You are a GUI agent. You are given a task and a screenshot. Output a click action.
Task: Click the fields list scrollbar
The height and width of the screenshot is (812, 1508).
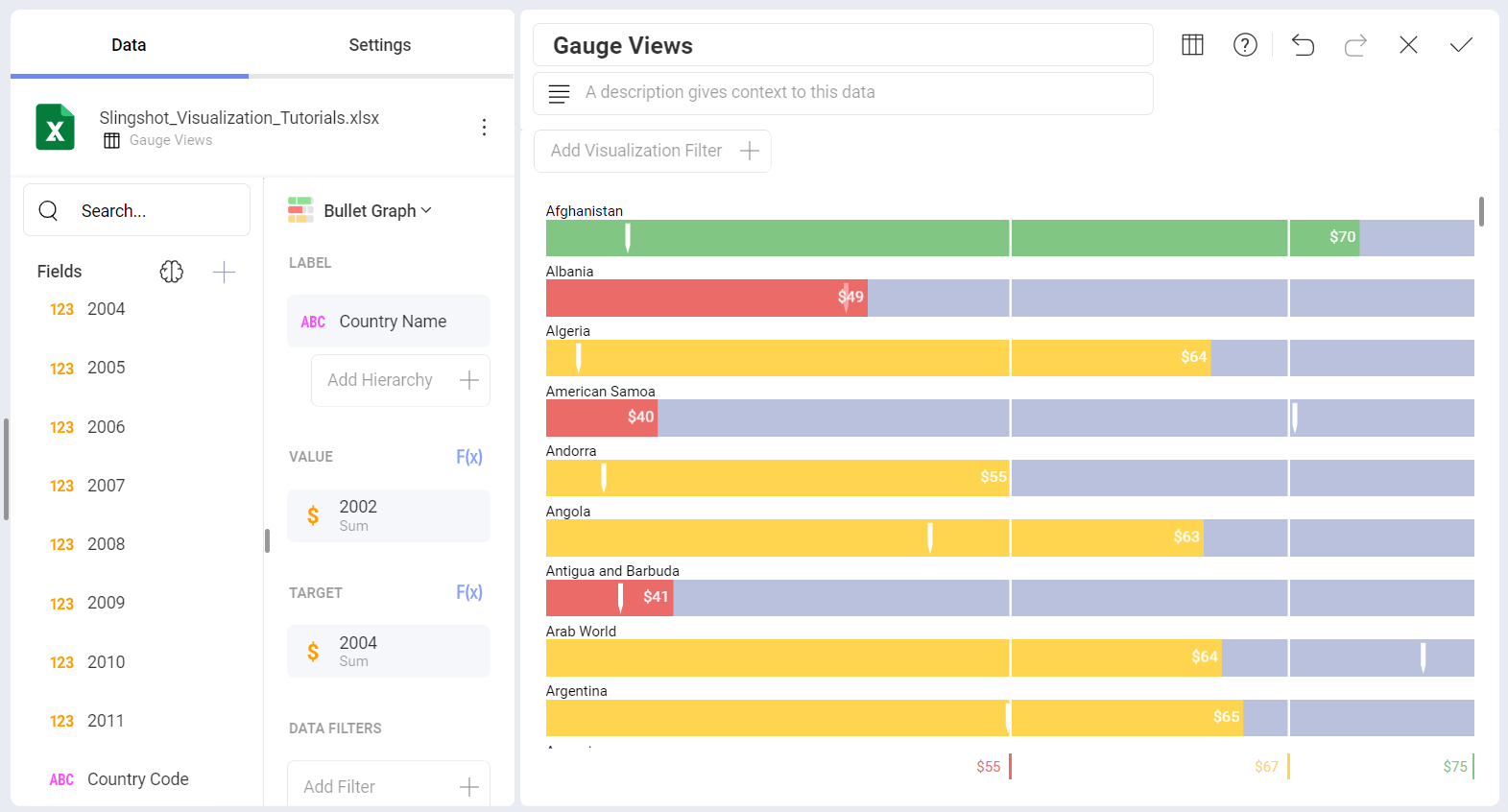click(x=267, y=541)
